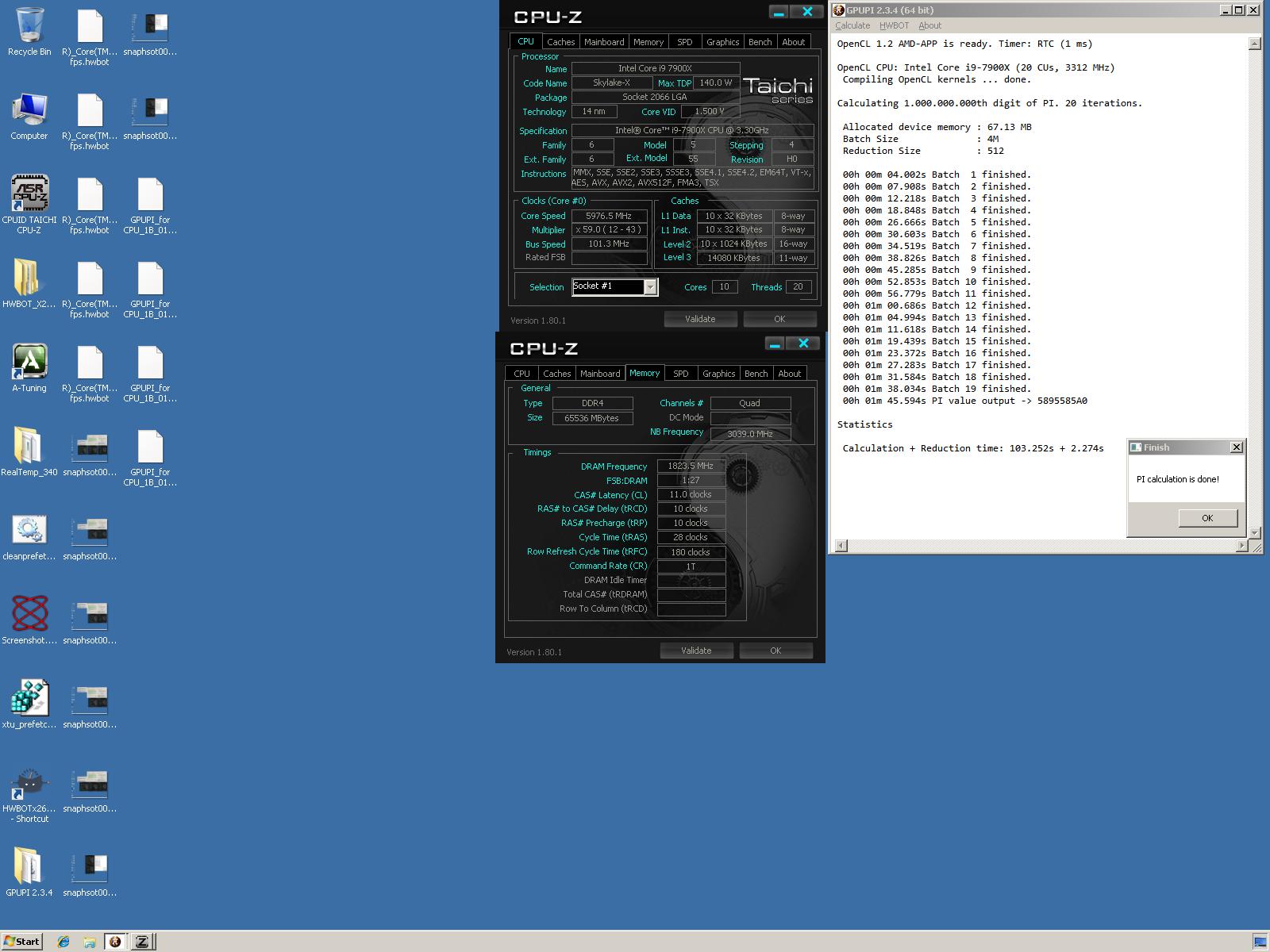Select the cleanprefet batch file icon
Viewport: 1270px width, 952px height.
pos(29,537)
